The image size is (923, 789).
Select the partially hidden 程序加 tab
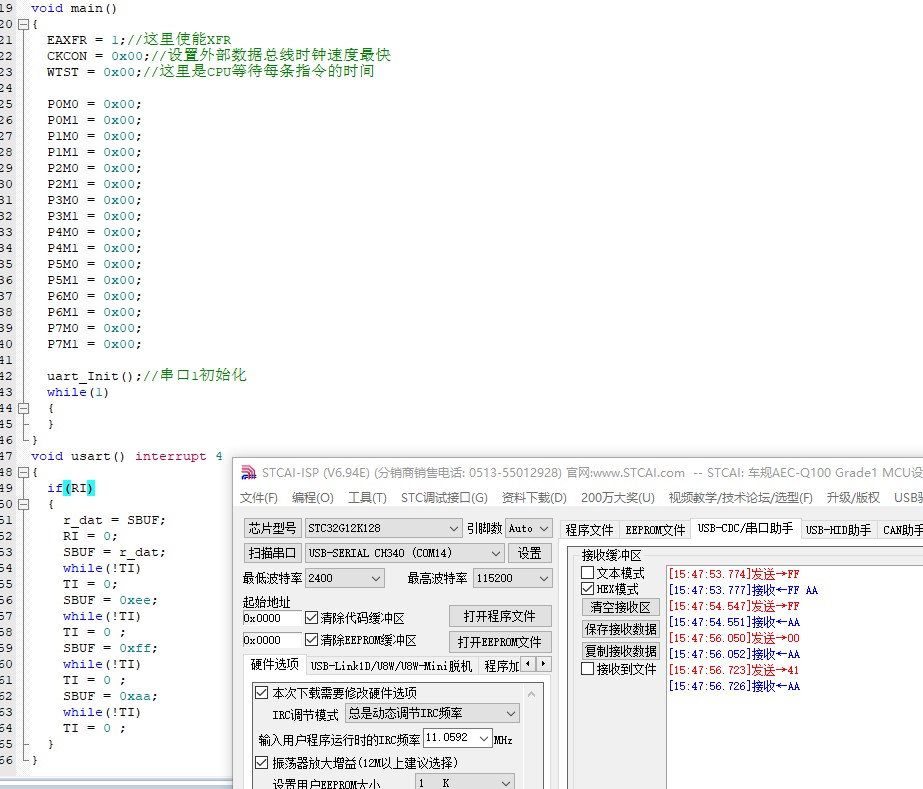(x=500, y=666)
